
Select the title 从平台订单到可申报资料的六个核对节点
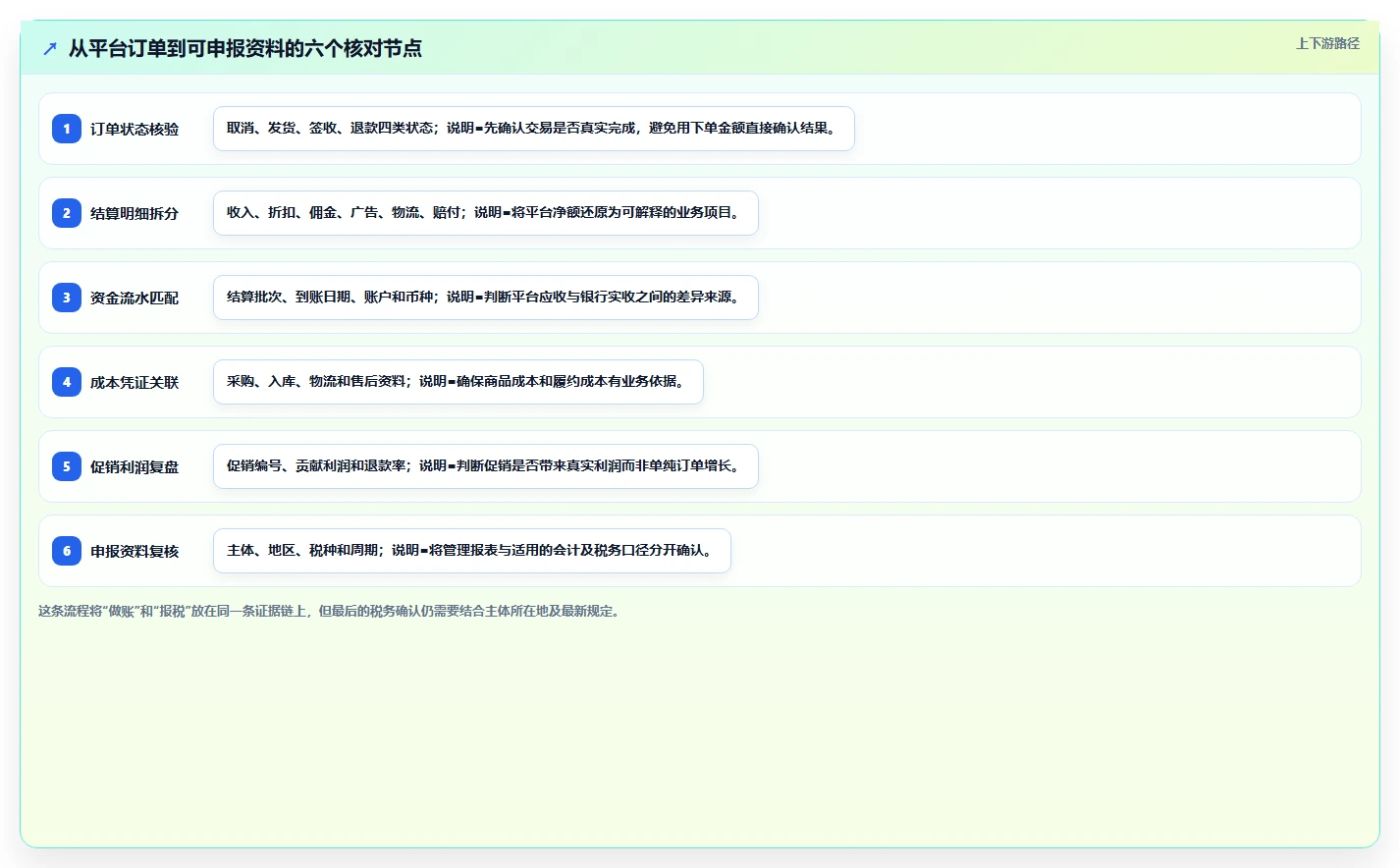[x=245, y=48]
